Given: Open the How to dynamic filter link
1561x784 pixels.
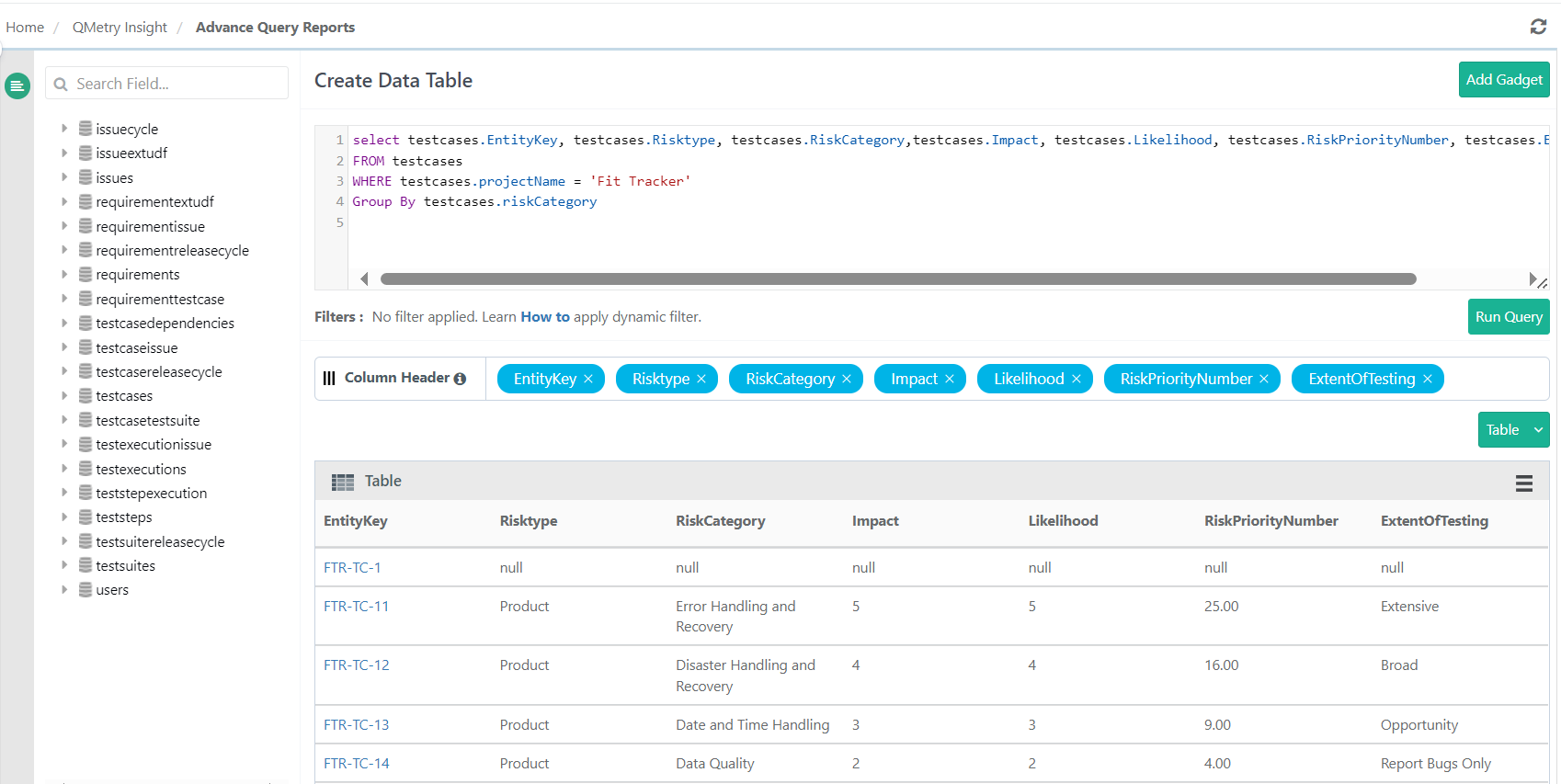Looking at the screenshot, I should pyautogui.click(x=545, y=317).
